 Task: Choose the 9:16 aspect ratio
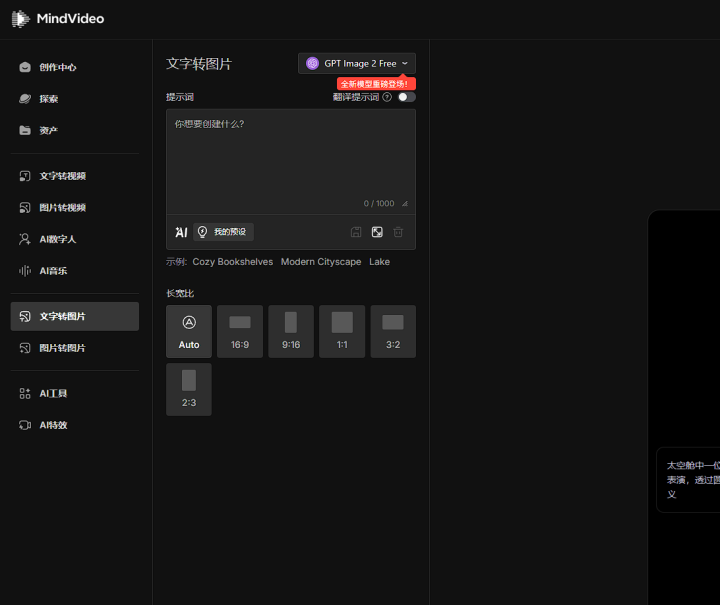(x=291, y=331)
